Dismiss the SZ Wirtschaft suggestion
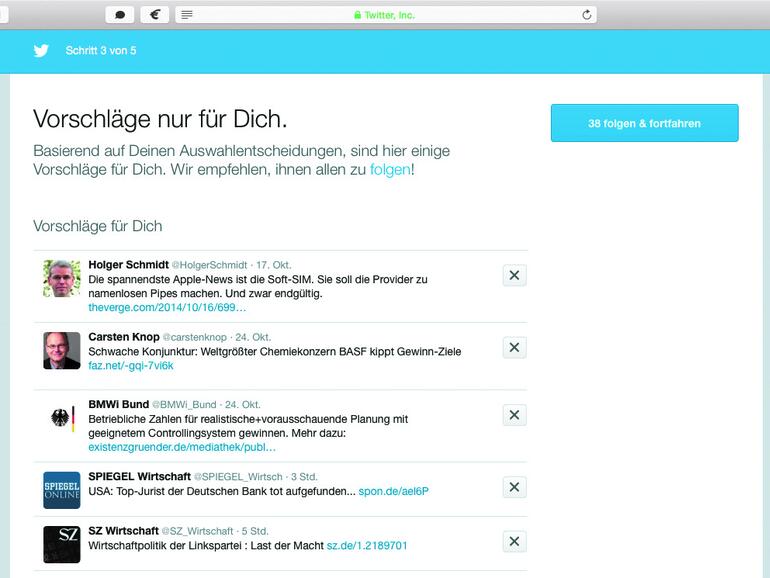Viewport: 770px width, 578px height. tap(514, 541)
